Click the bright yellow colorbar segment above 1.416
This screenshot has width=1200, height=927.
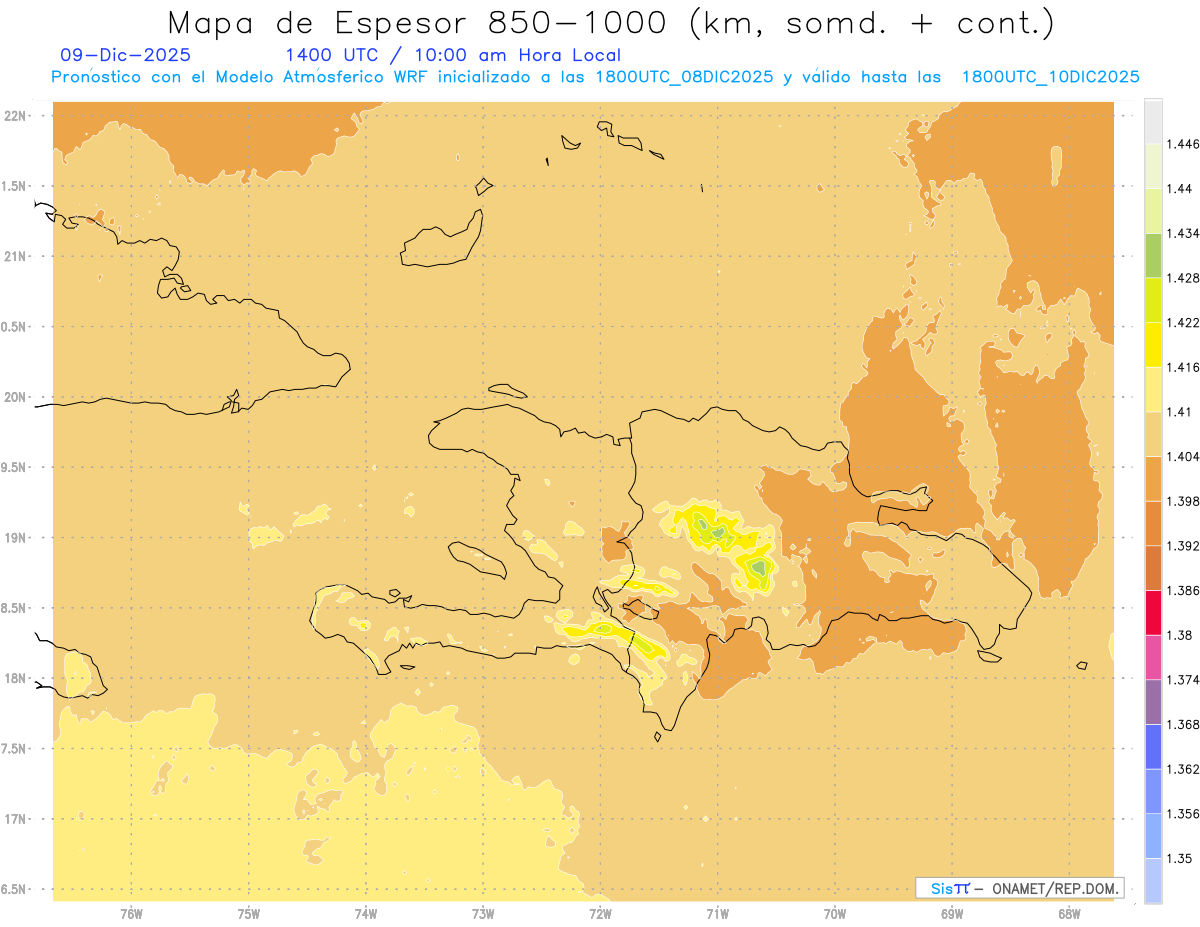[x=1153, y=344]
